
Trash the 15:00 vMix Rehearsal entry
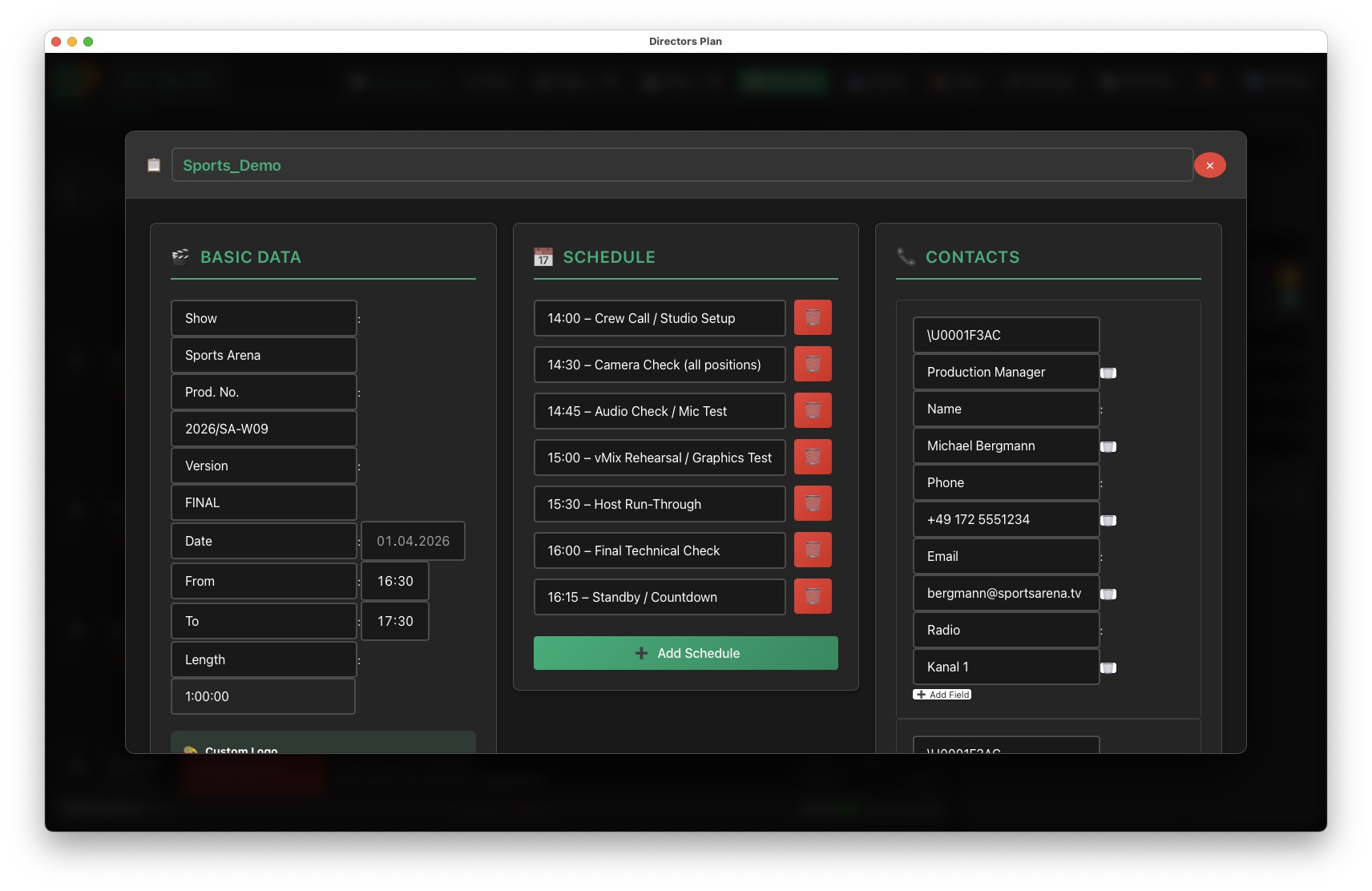[813, 457]
